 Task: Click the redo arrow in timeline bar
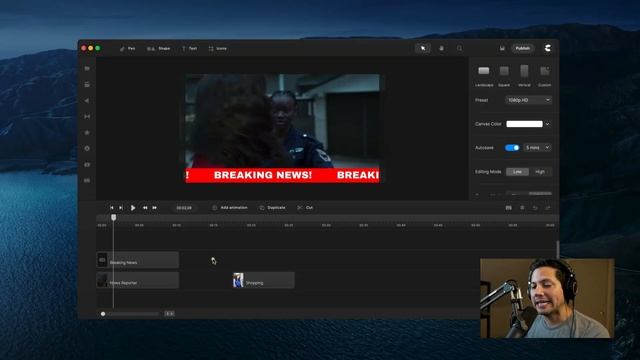548,208
